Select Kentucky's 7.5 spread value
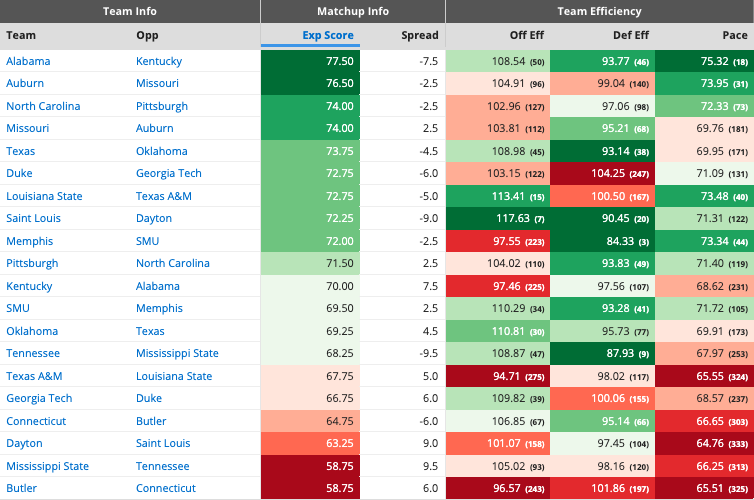This screenshot has width=754, height=500. [430, 286]
